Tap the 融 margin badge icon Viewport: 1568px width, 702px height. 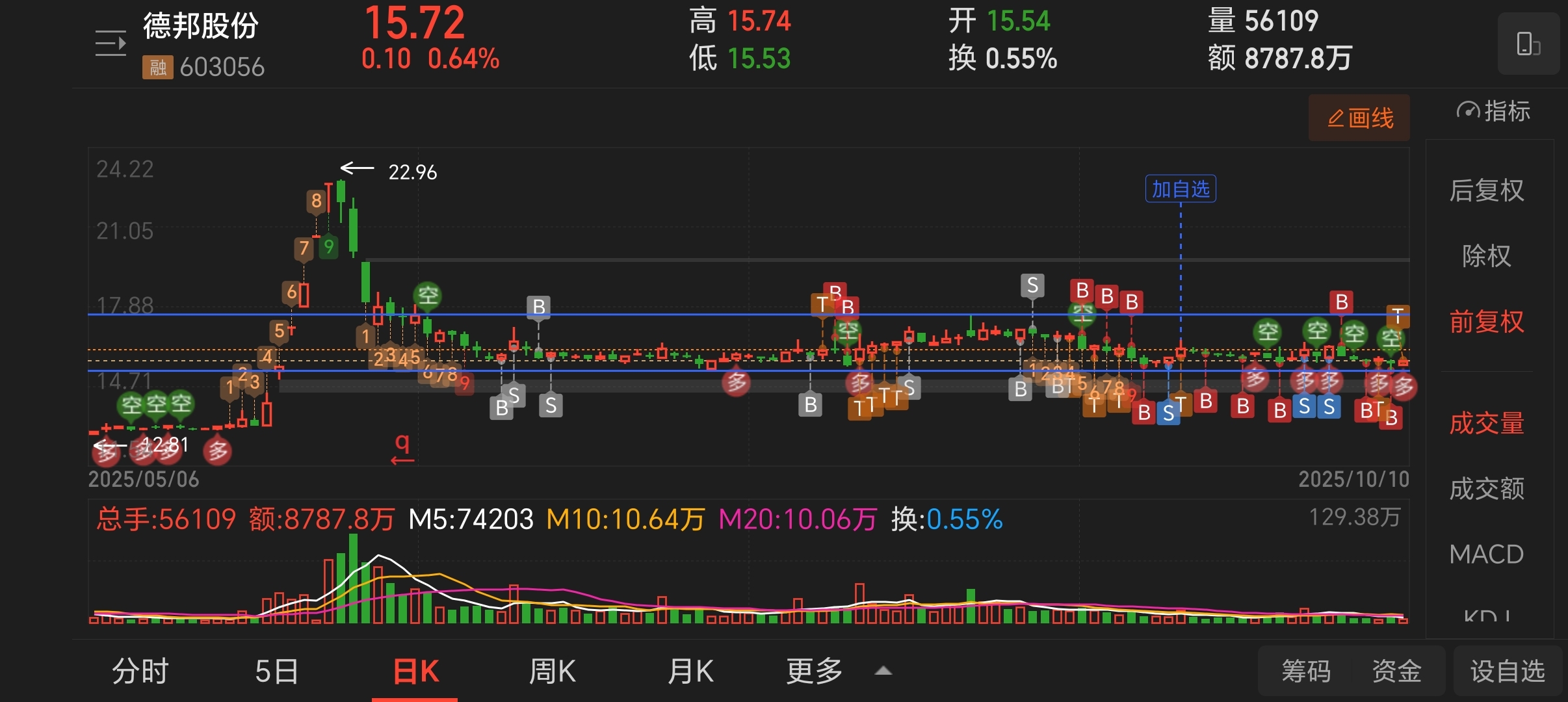coord(157,67)
